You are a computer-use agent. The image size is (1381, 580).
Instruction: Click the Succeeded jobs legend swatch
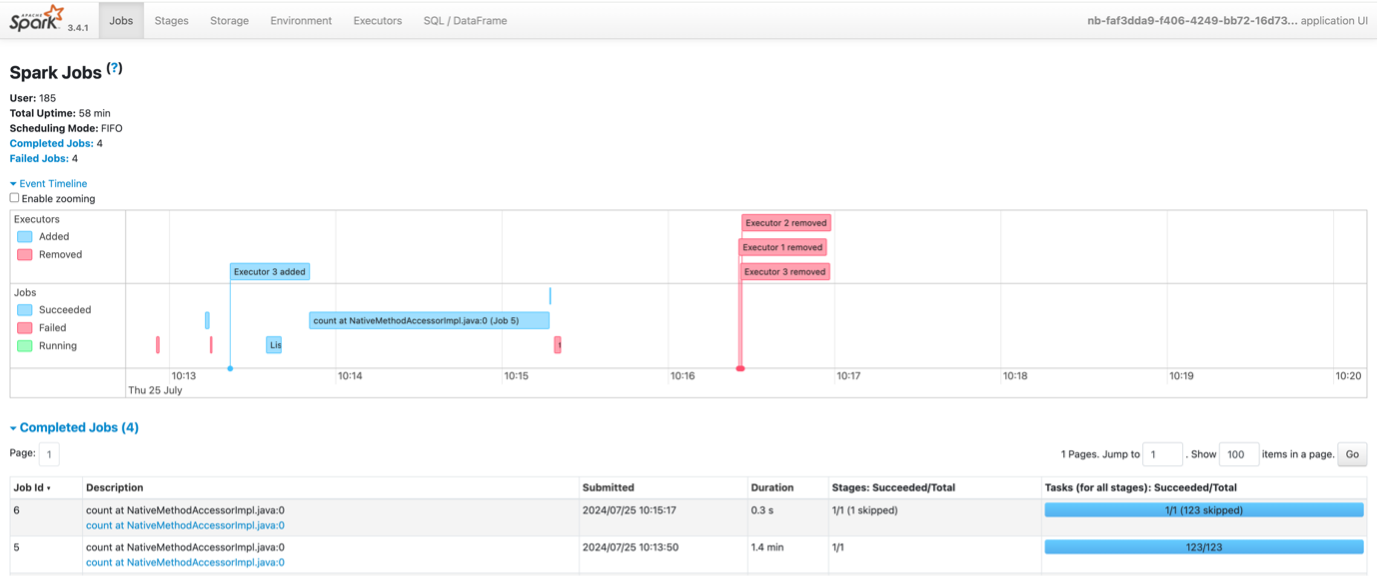[x=25, y=310]
